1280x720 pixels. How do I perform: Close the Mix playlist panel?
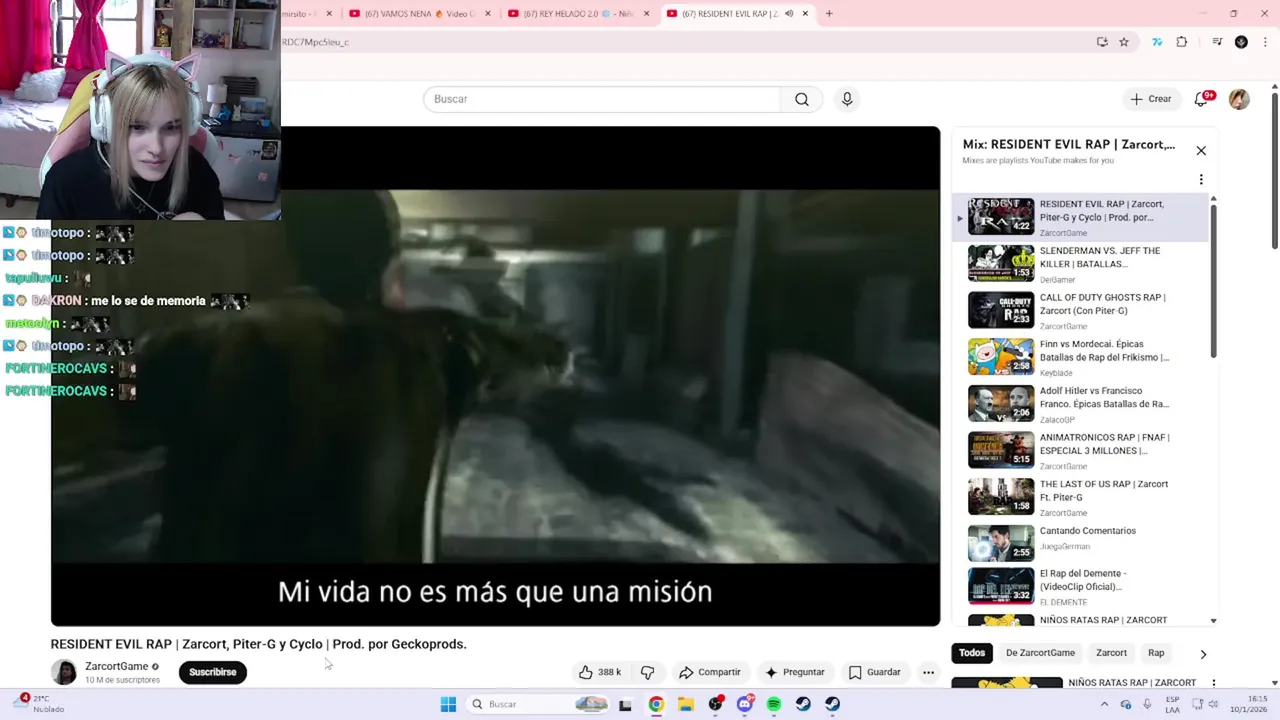[1201, 151]
